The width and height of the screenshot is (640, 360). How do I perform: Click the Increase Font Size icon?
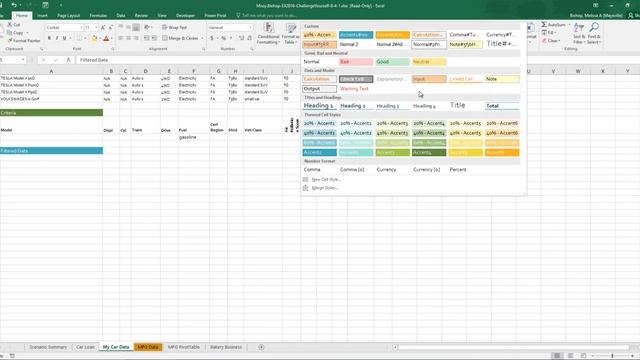(103, 27)
